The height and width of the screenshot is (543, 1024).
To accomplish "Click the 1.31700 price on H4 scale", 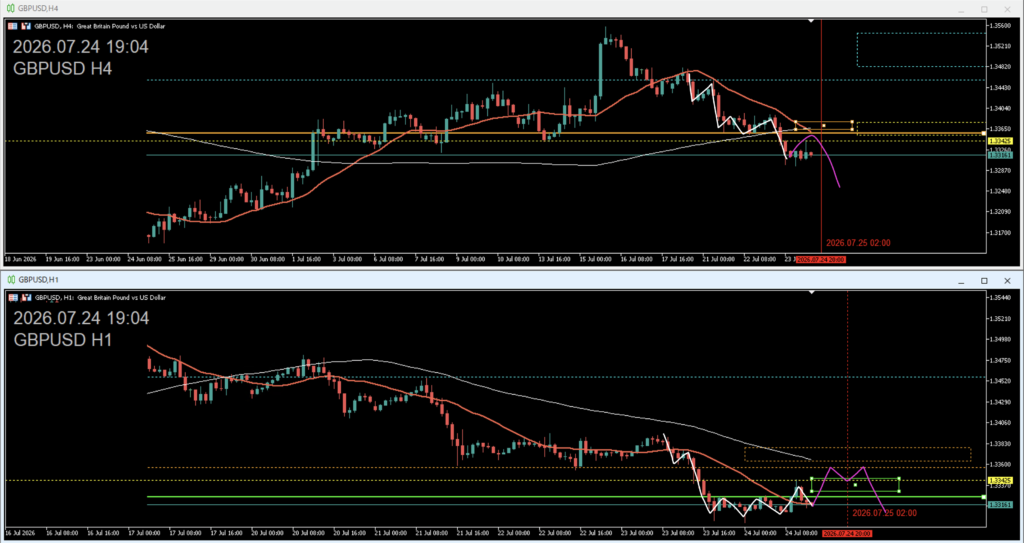I will [x=1002, y=233].
